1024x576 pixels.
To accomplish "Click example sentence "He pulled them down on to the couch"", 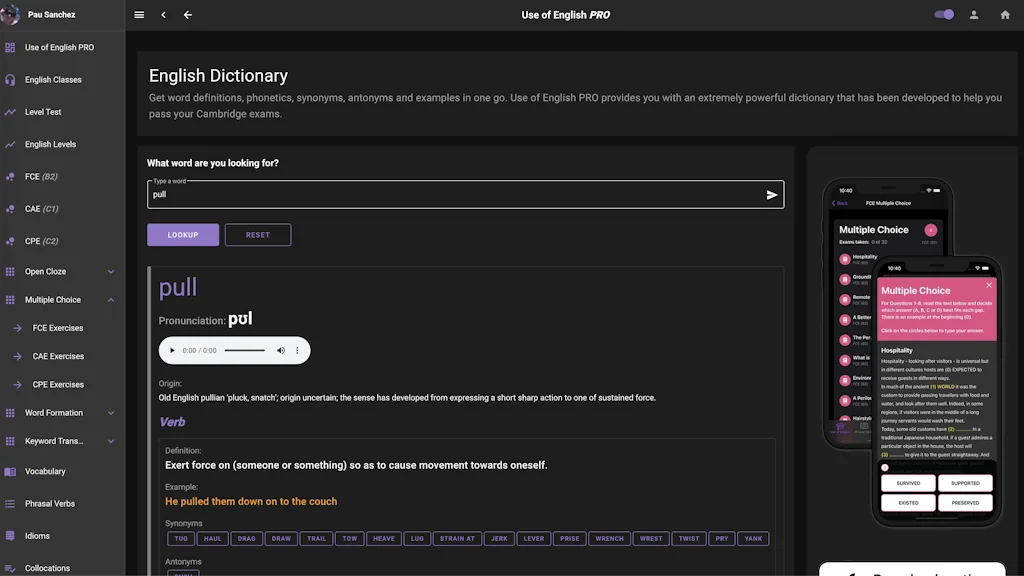I will pyautogui.click(x=251, y=502).
